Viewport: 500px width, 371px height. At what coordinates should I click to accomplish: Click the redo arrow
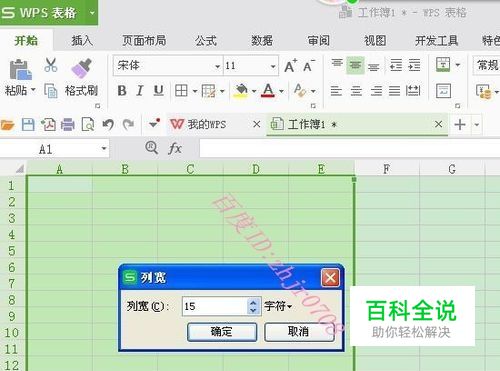pyautogui.click(x=128, y=125)
